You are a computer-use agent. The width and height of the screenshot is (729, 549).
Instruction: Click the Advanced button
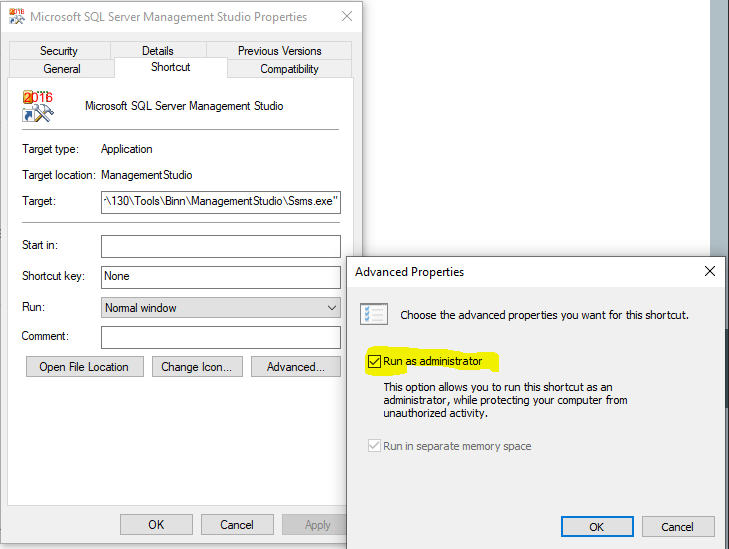tap(296, 367)
